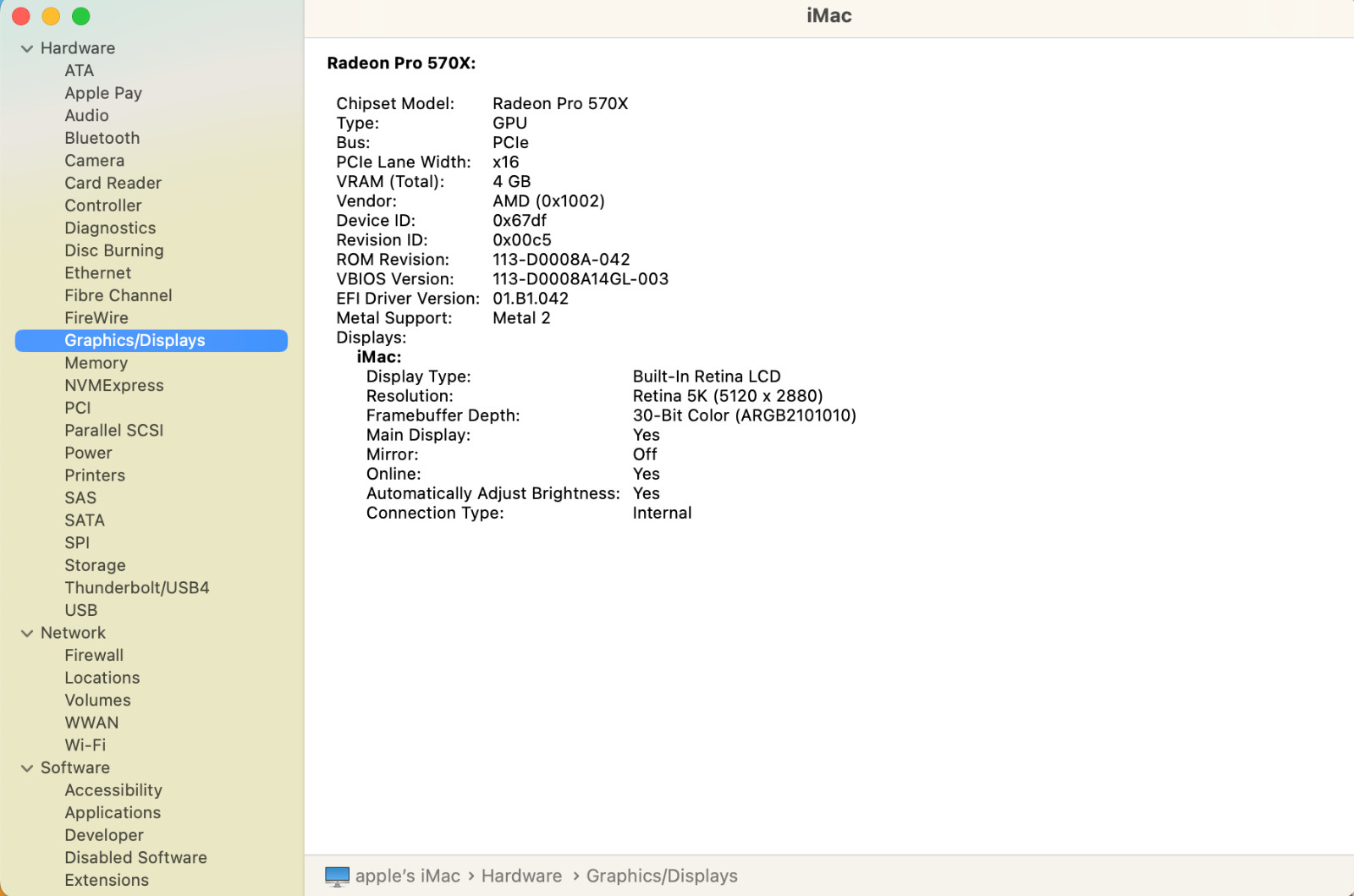Click the Display Type value Built-In Retina LCD
The image size is (1354, 896).
pos(707,377)
